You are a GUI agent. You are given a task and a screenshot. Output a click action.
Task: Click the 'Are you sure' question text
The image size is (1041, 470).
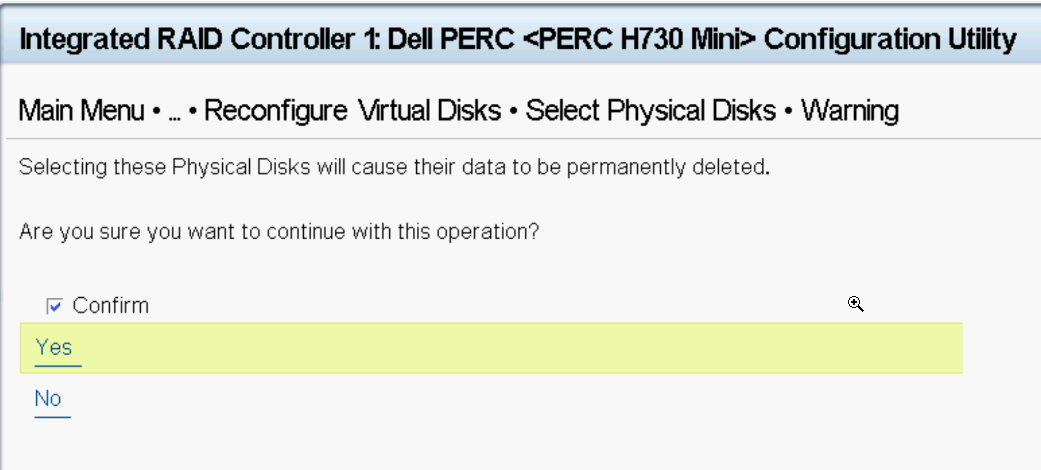pos(279,232)
